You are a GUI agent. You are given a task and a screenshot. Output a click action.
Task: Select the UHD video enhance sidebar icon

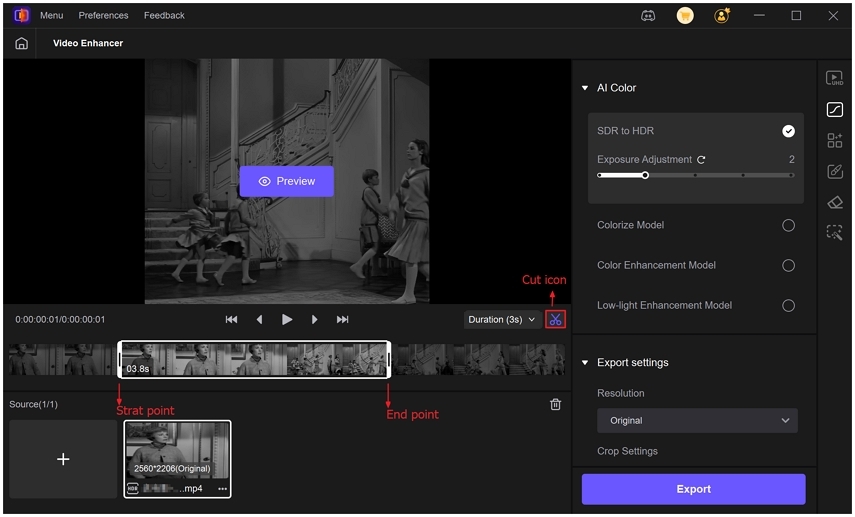(x=834, y=79)
